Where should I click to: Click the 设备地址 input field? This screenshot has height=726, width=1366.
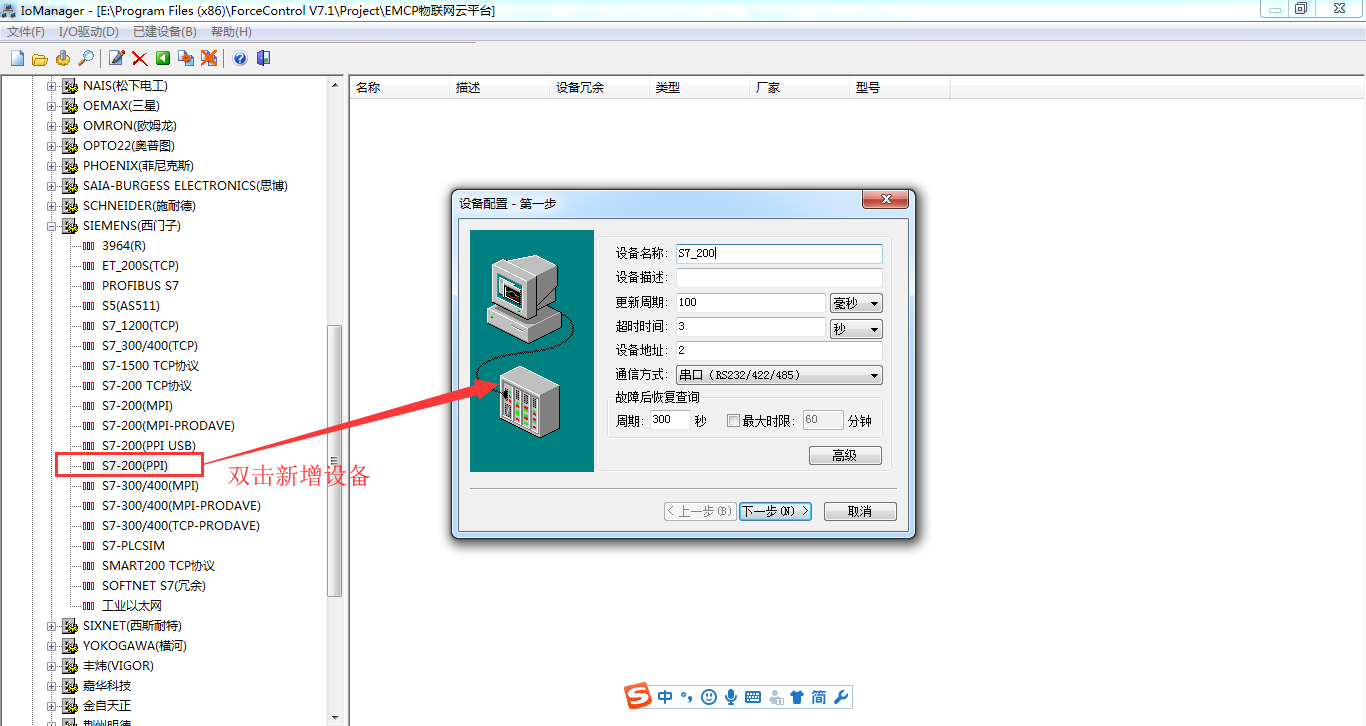779,352
